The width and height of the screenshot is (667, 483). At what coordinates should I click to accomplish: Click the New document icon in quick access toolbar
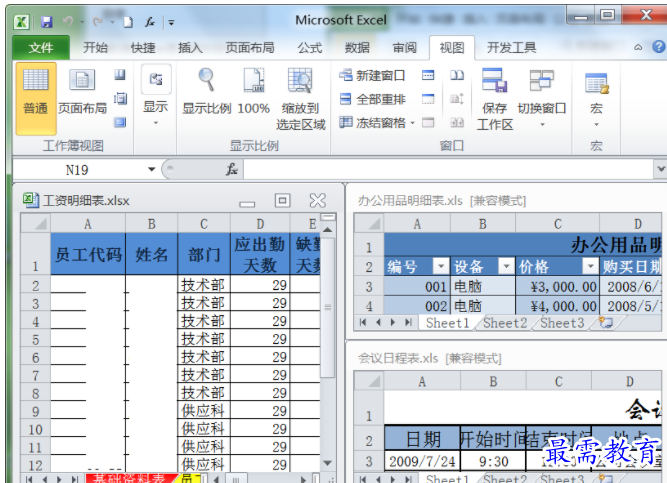click(x=128, y=22)
